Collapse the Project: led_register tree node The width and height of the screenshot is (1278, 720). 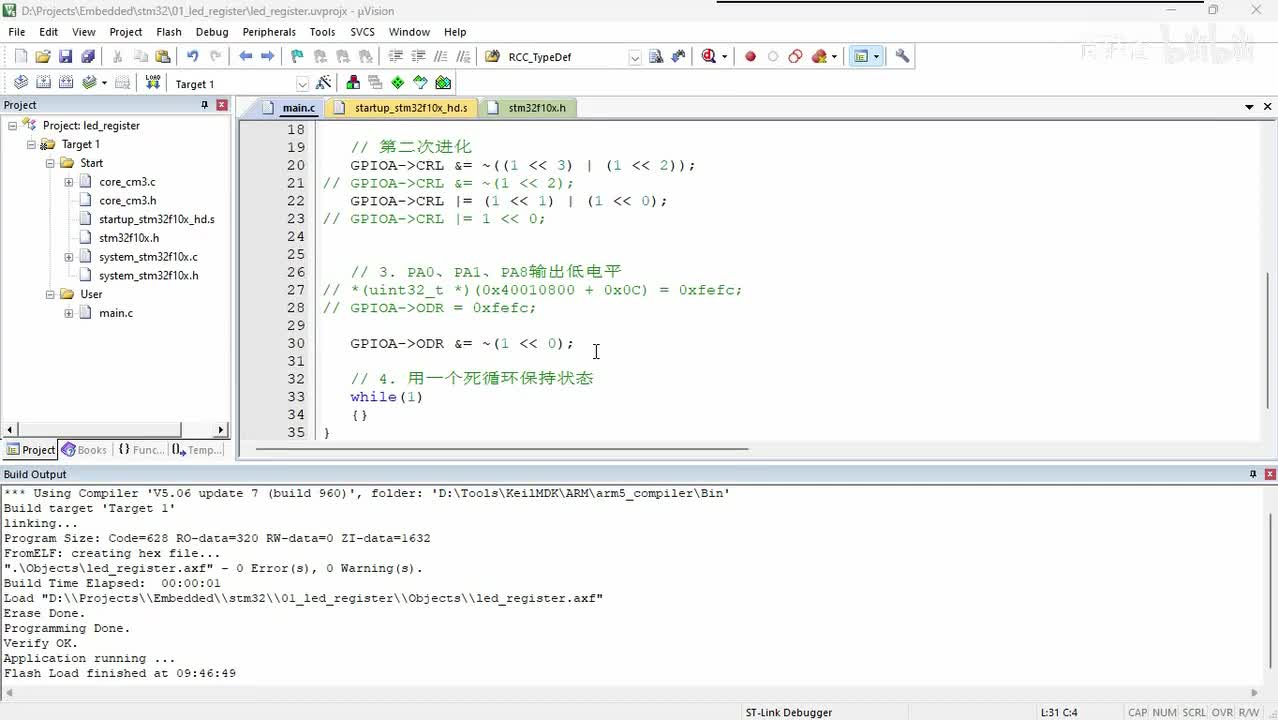[13, 125]
